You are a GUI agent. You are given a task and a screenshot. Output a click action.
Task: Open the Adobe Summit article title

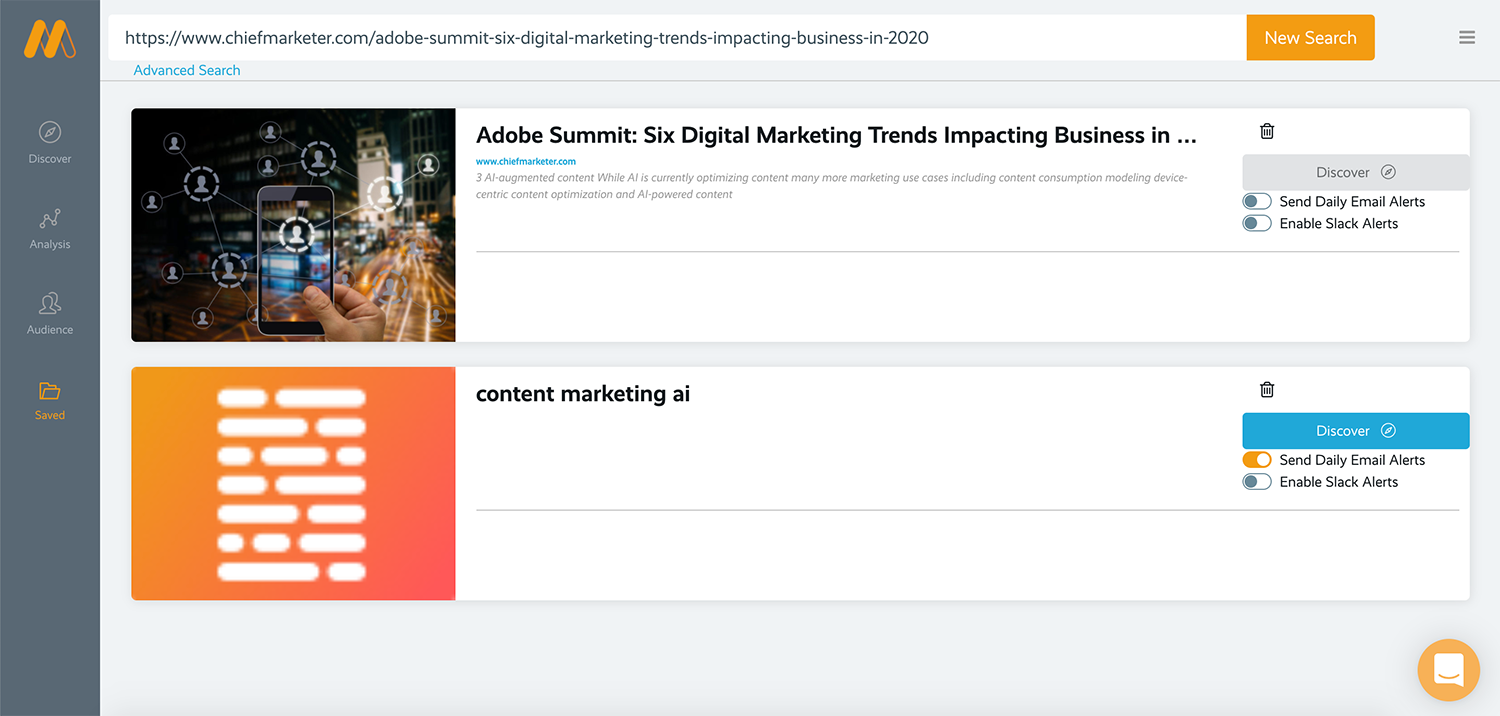click(836, 136)
